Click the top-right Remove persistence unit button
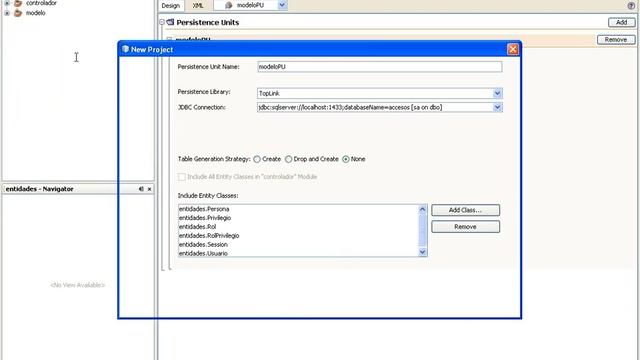 click(x=616, y=40)
